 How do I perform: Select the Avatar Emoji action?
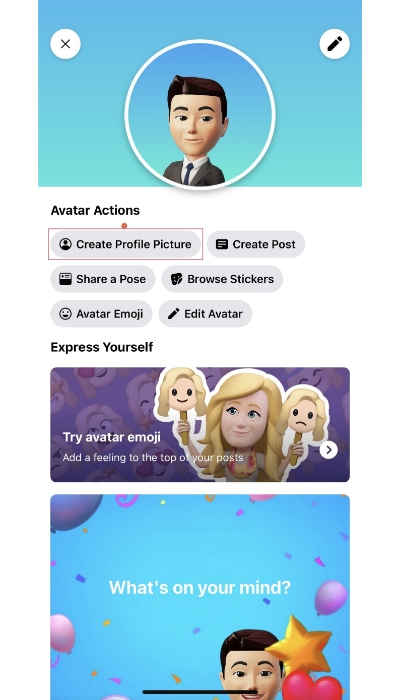pyautogui.click(x=101, y=314)
